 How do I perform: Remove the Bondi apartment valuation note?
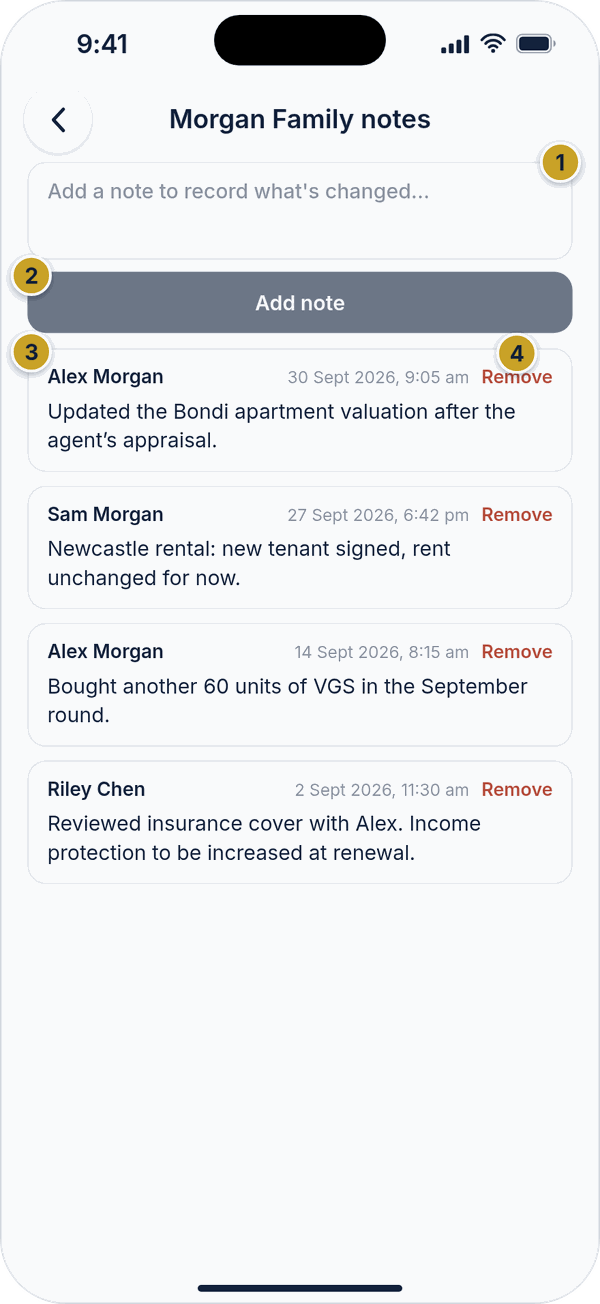pos(517,377)
